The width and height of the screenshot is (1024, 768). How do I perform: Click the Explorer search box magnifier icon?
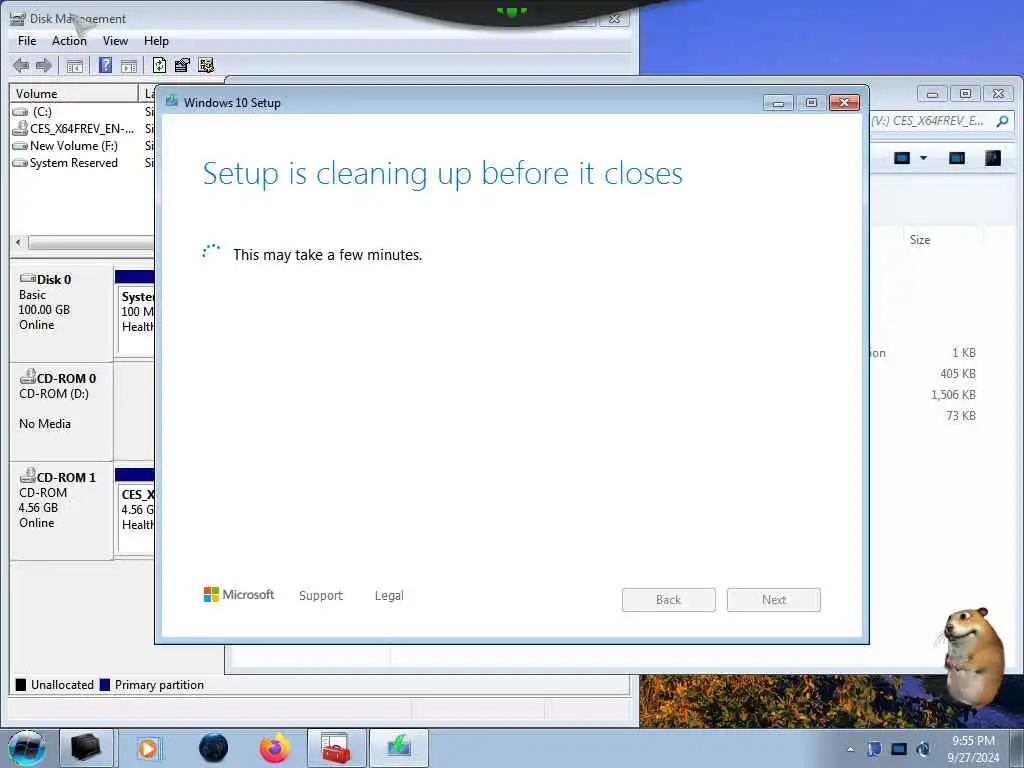click(1002, 121)
